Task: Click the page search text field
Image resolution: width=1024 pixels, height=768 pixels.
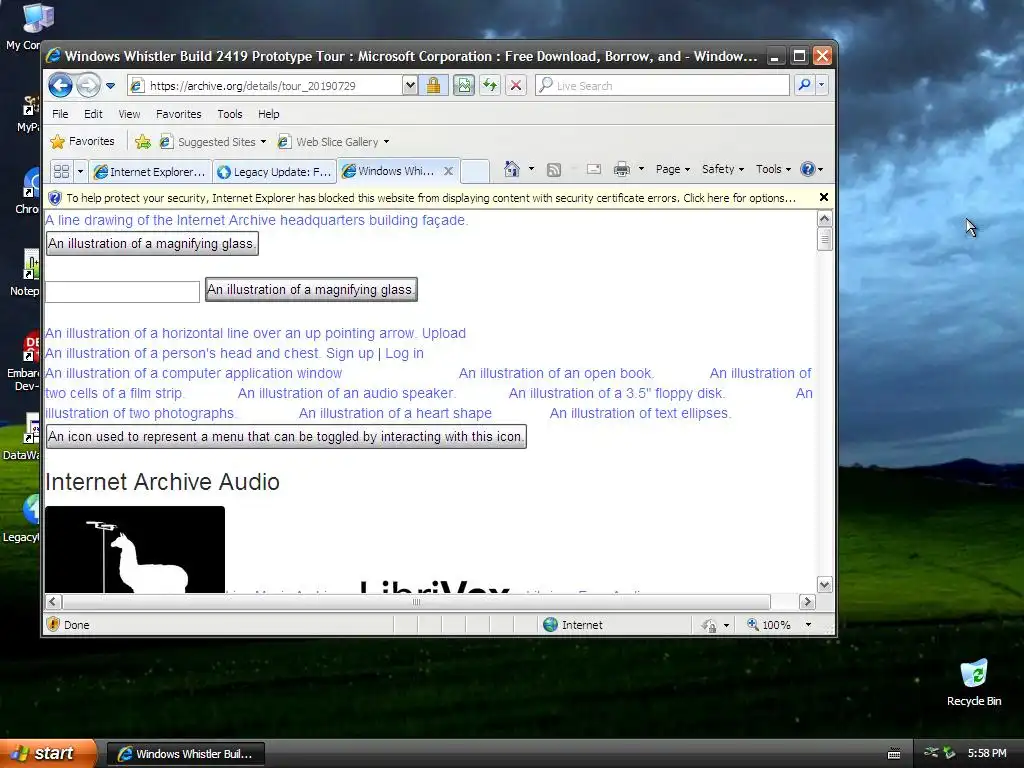Action: (122, 292)
